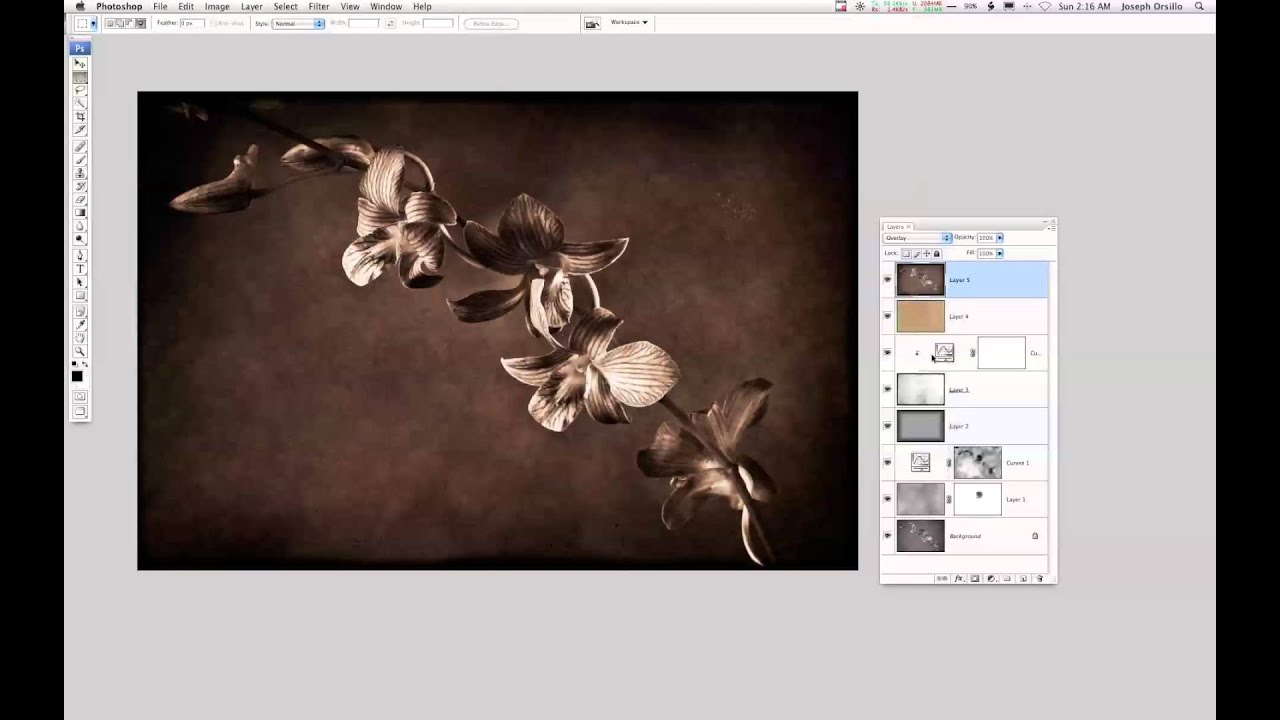The image size is (1280, 720).
Task: Select the Crop tool
Action: tap(80, 117)
